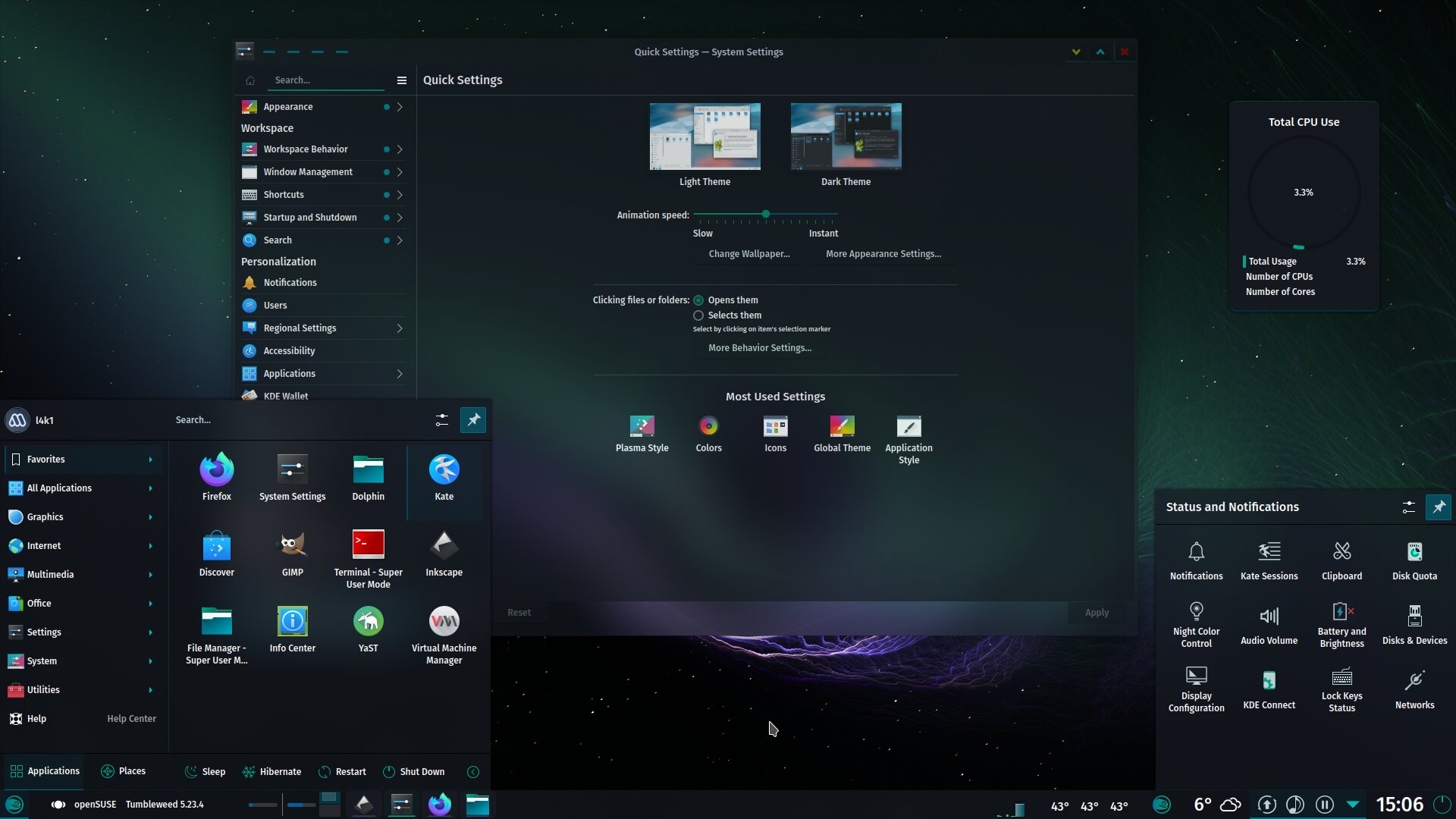Viewport: 1456px width, 819px height.
Task: Open Icons settings module
Action: pos(776,434)
